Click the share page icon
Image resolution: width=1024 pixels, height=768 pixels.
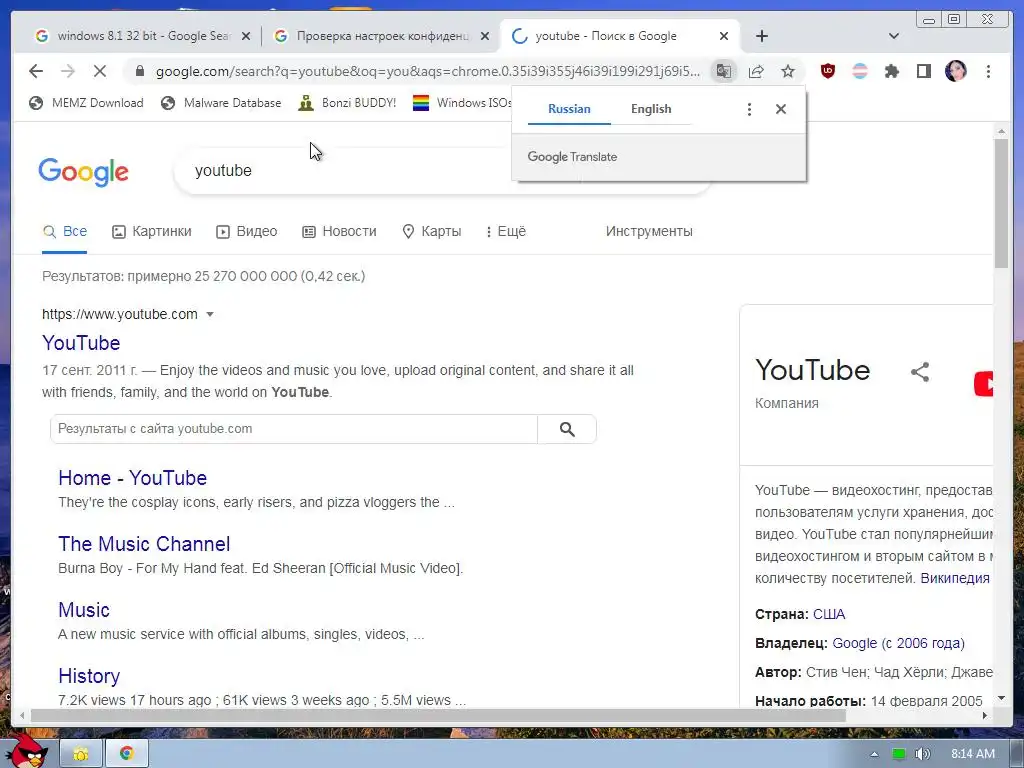(x=756, y=71)
